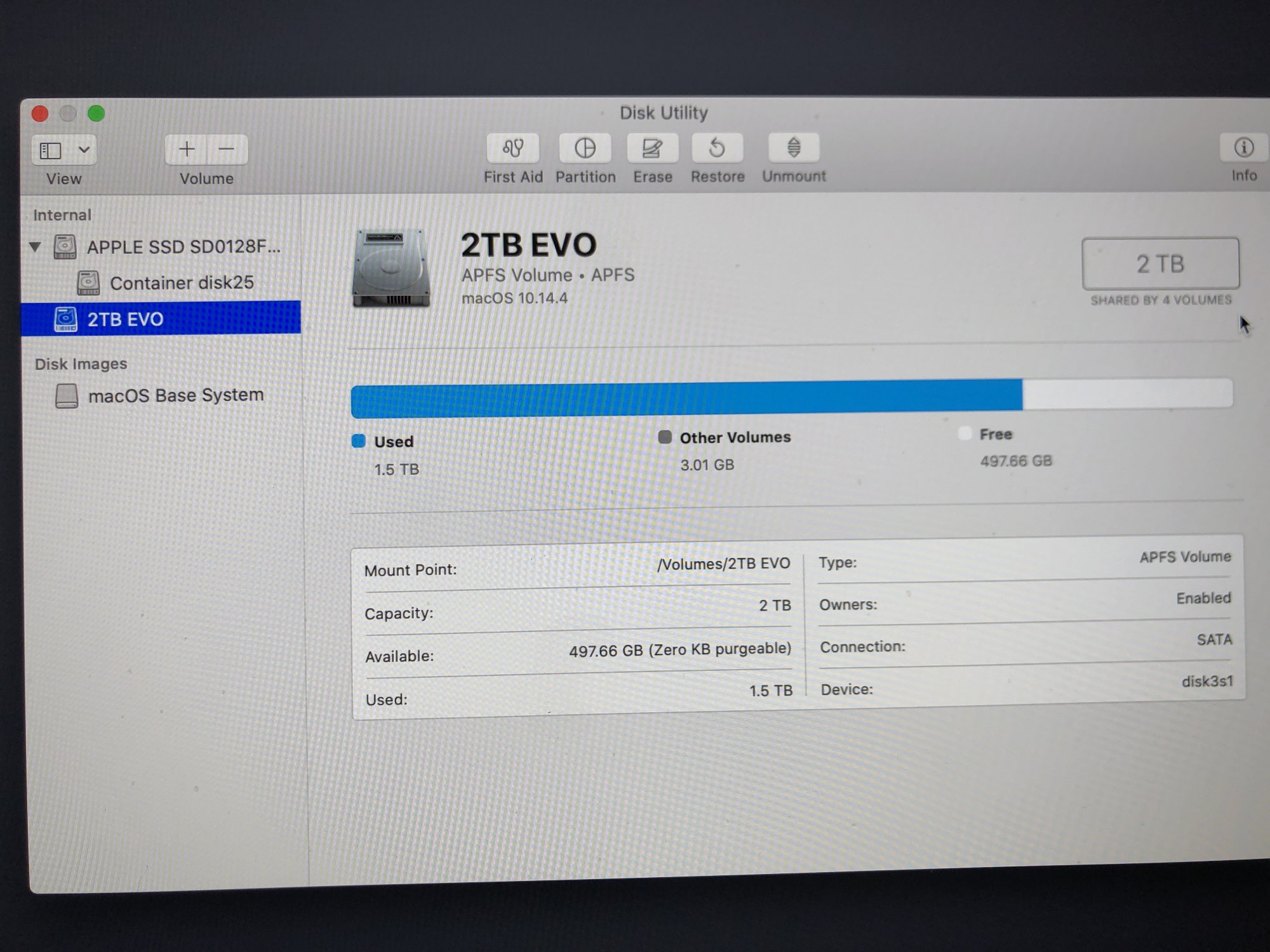The height and width of the screenshot is (952, 1270).
Task: Zoom the window with green button
Action: (x=96, y=114)
